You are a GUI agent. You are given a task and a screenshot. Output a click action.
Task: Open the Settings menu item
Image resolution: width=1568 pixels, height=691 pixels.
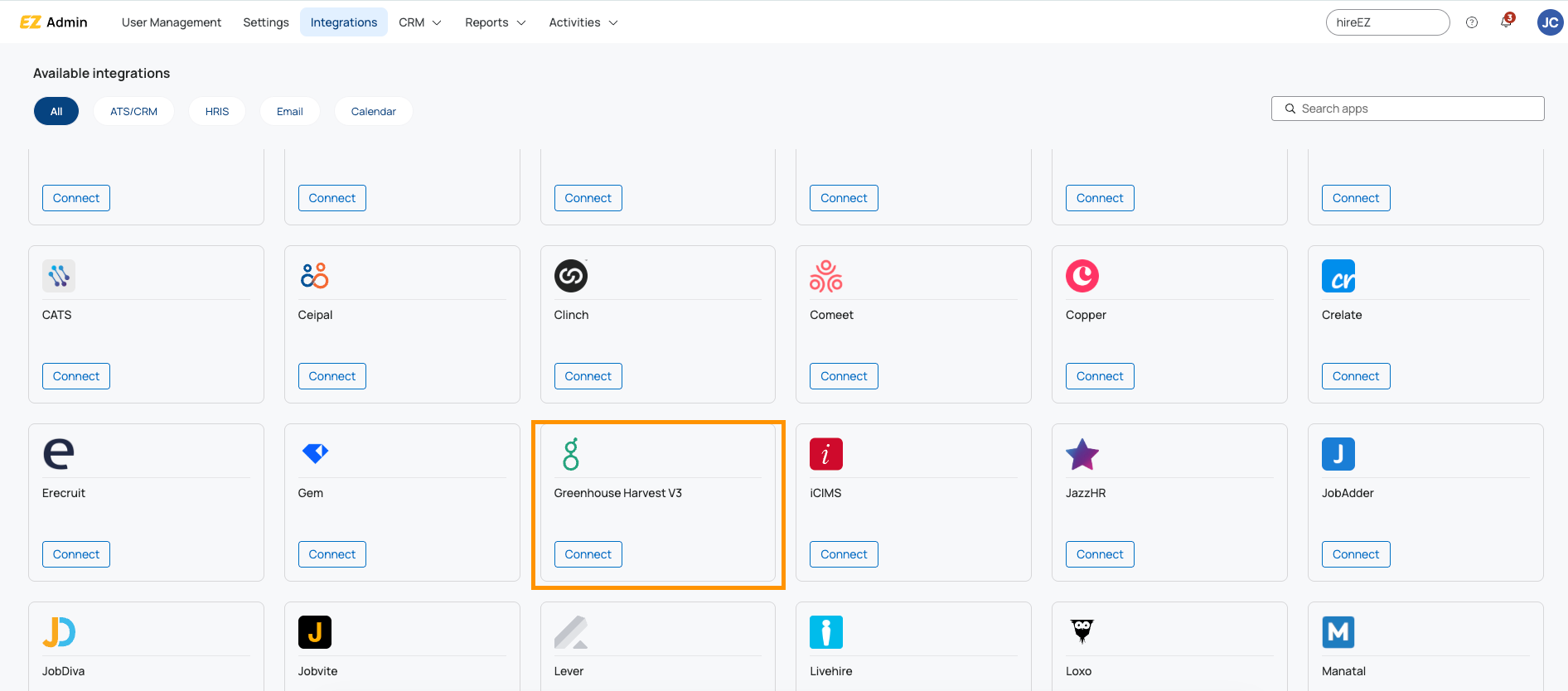click(x=266, y=22)
